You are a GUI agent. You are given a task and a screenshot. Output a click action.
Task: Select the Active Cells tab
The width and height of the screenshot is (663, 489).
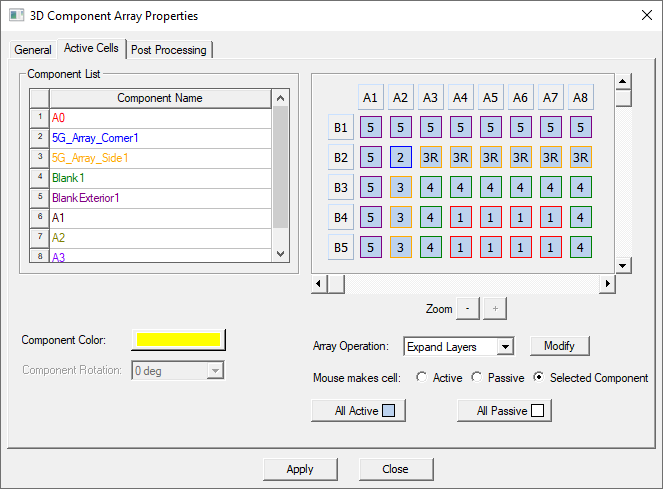[91, 48]
